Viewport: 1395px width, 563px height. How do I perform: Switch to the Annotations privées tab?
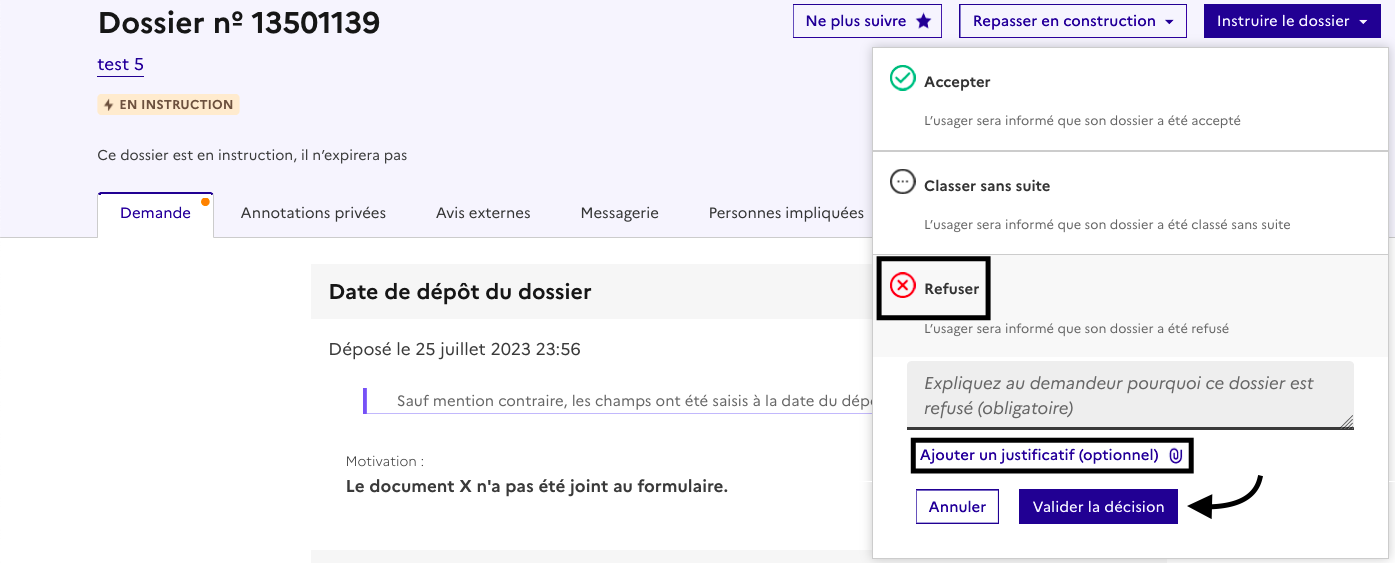point(313,213)
